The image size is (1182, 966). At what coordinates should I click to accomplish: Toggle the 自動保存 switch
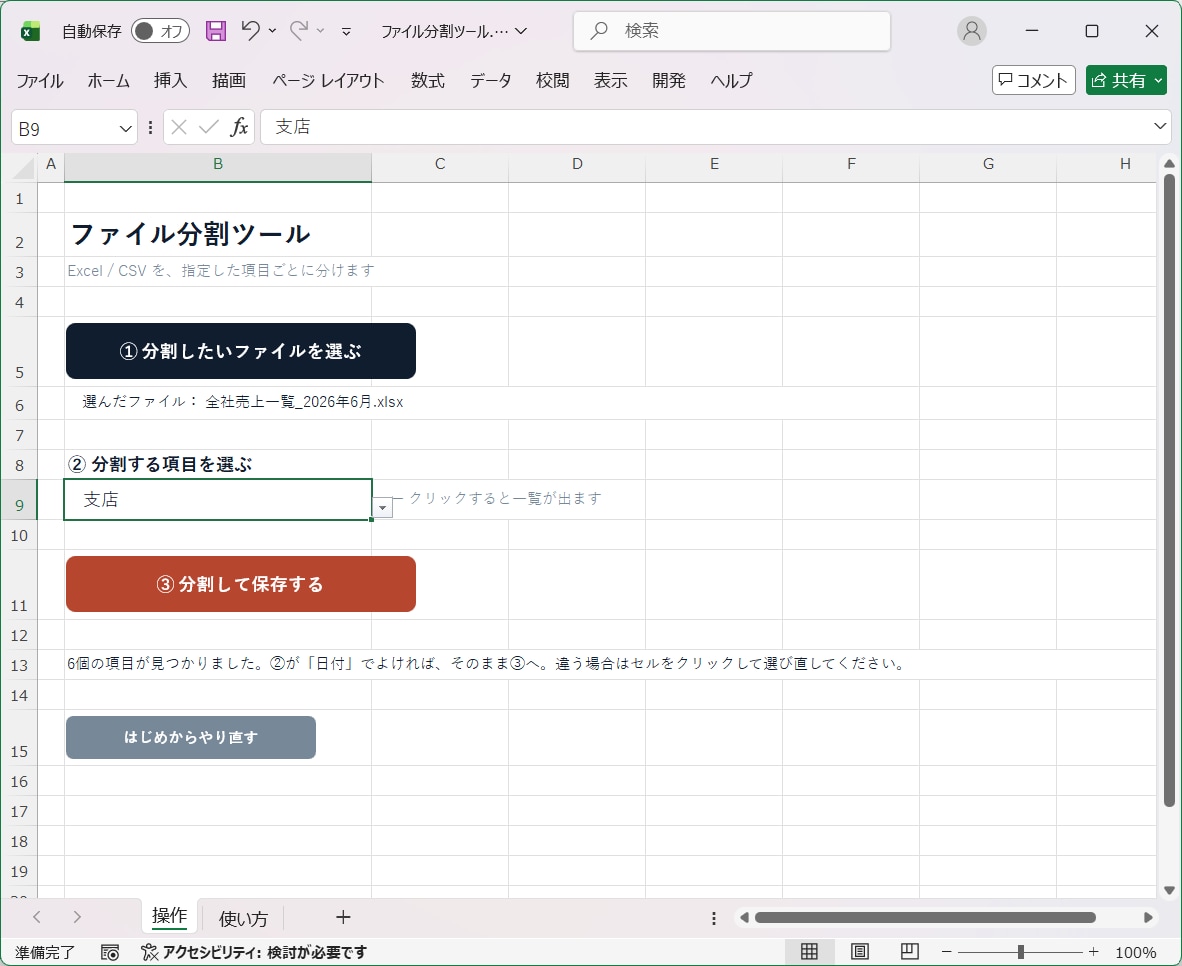point(160,31)
